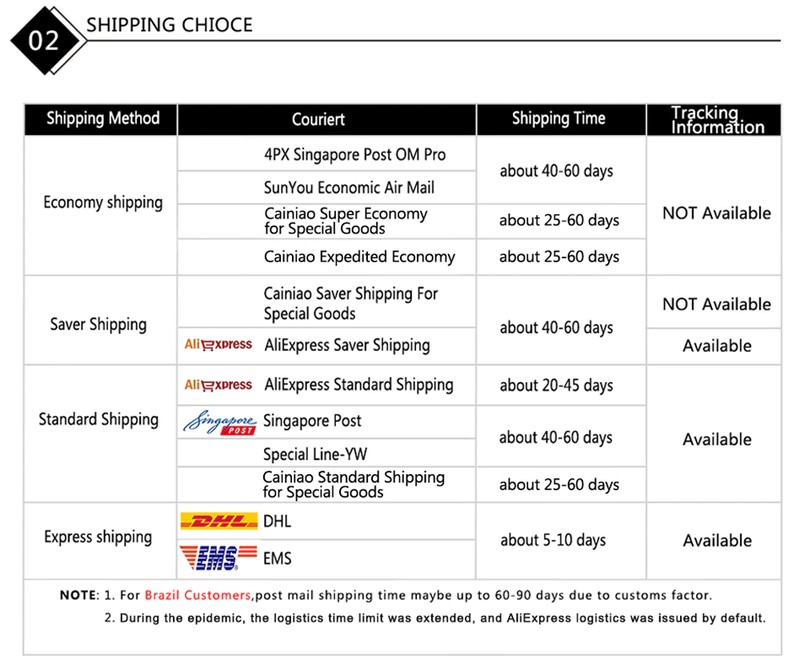
Task: Click the Cainiao Expedited Economy entry
Action: 359,257
